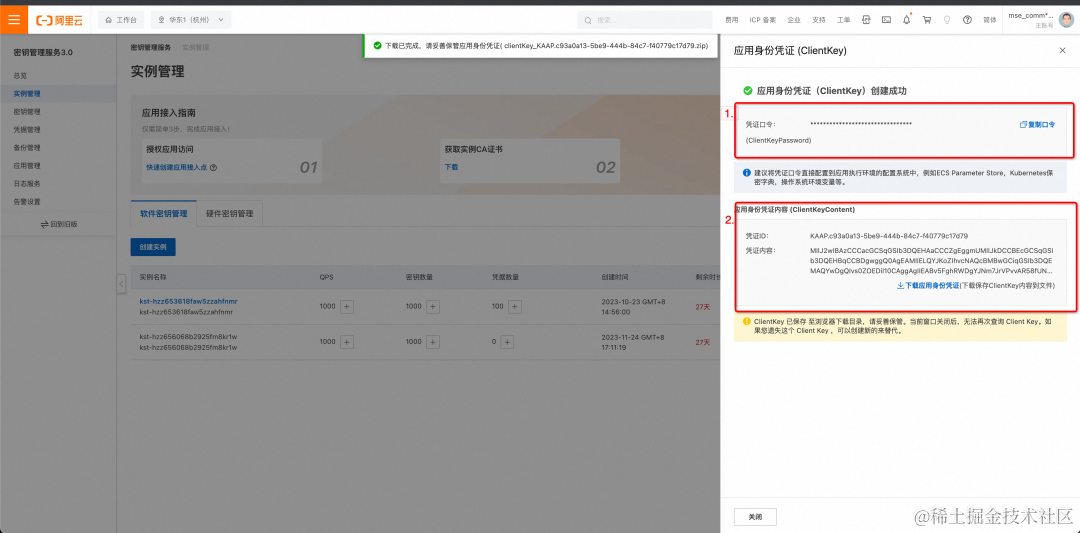The image size is (1080, 533).
Task: Click the 创建实例 button
Action: click(153, 247)
